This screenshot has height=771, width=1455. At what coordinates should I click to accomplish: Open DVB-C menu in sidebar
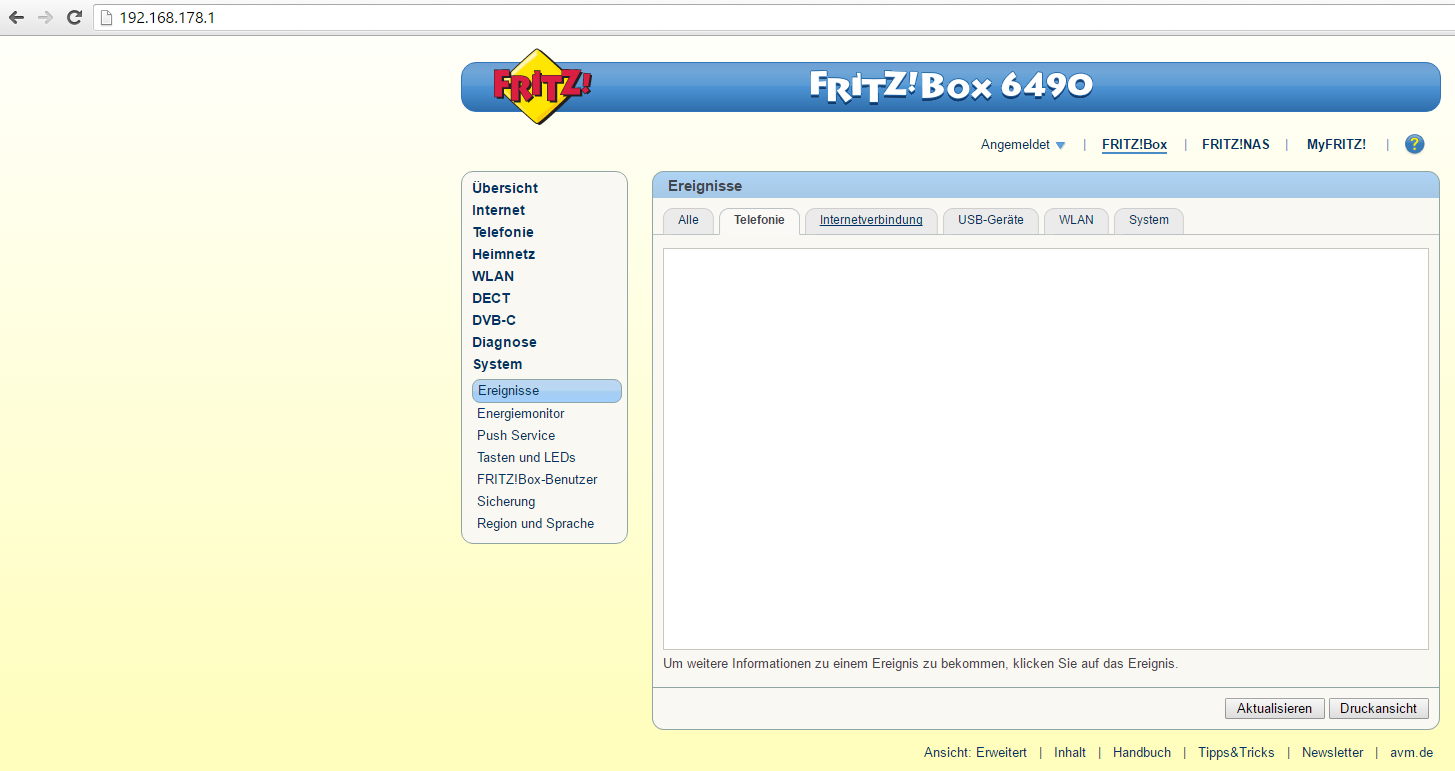(494, 320)
